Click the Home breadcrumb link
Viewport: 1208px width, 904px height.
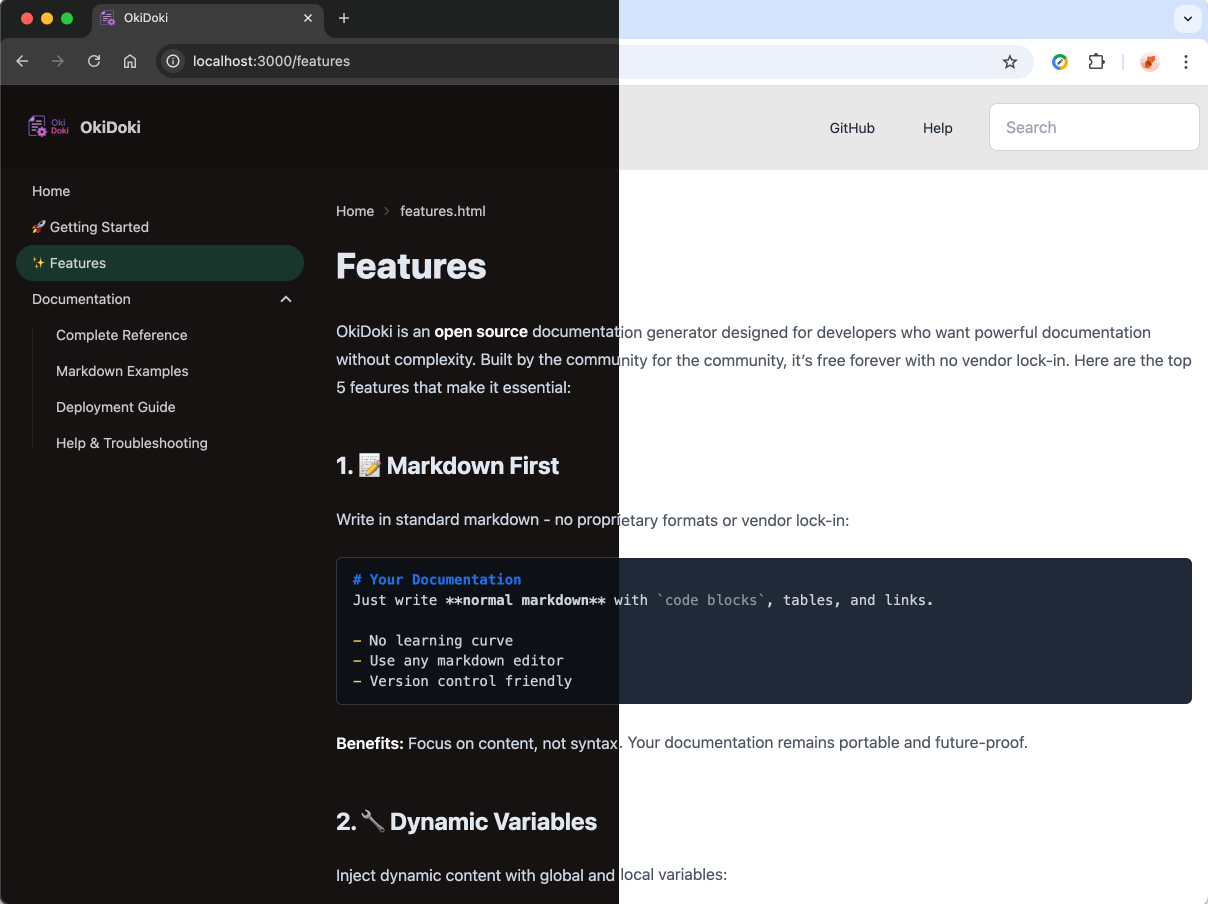[355, 211]
